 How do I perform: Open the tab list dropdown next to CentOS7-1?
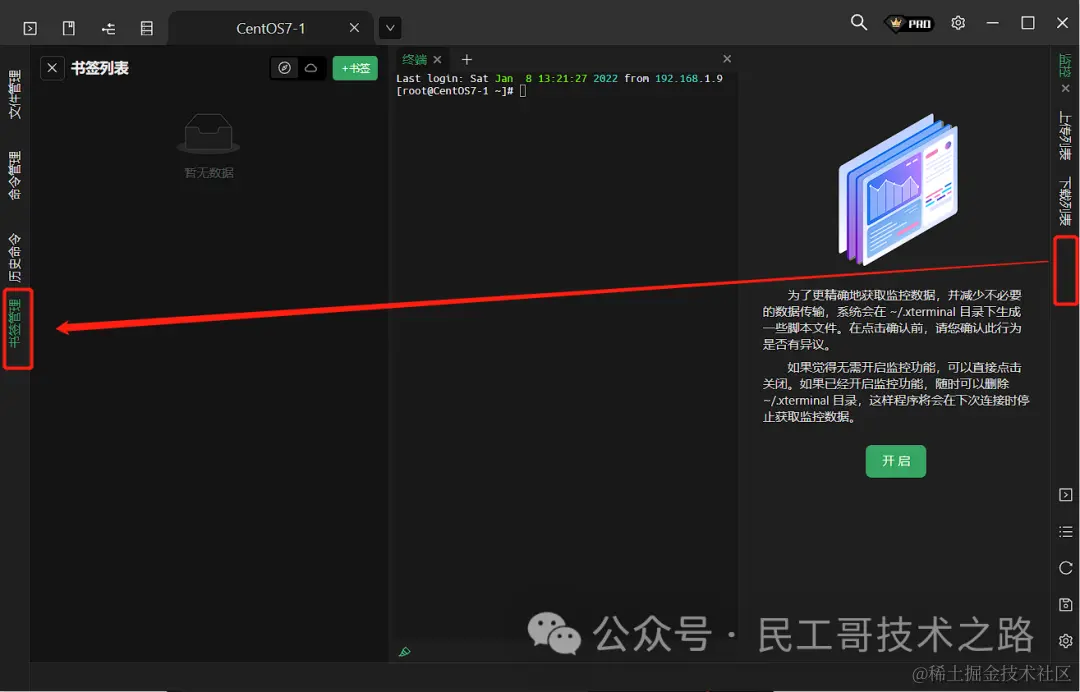coord(389,27)
